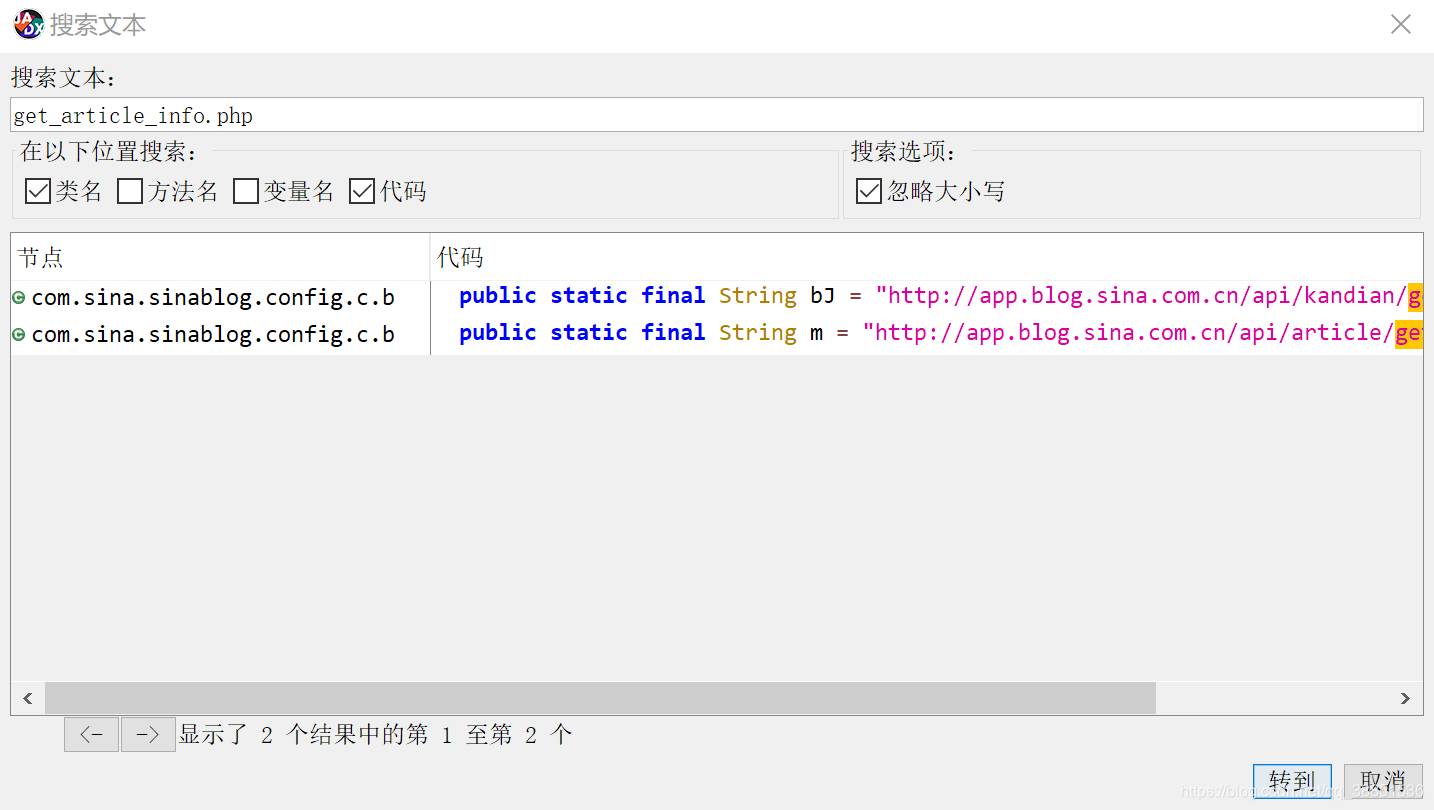Select node com.sina.sinablog.config.c.b in the String m row
1434x810 pixels.
click(213, 334)
